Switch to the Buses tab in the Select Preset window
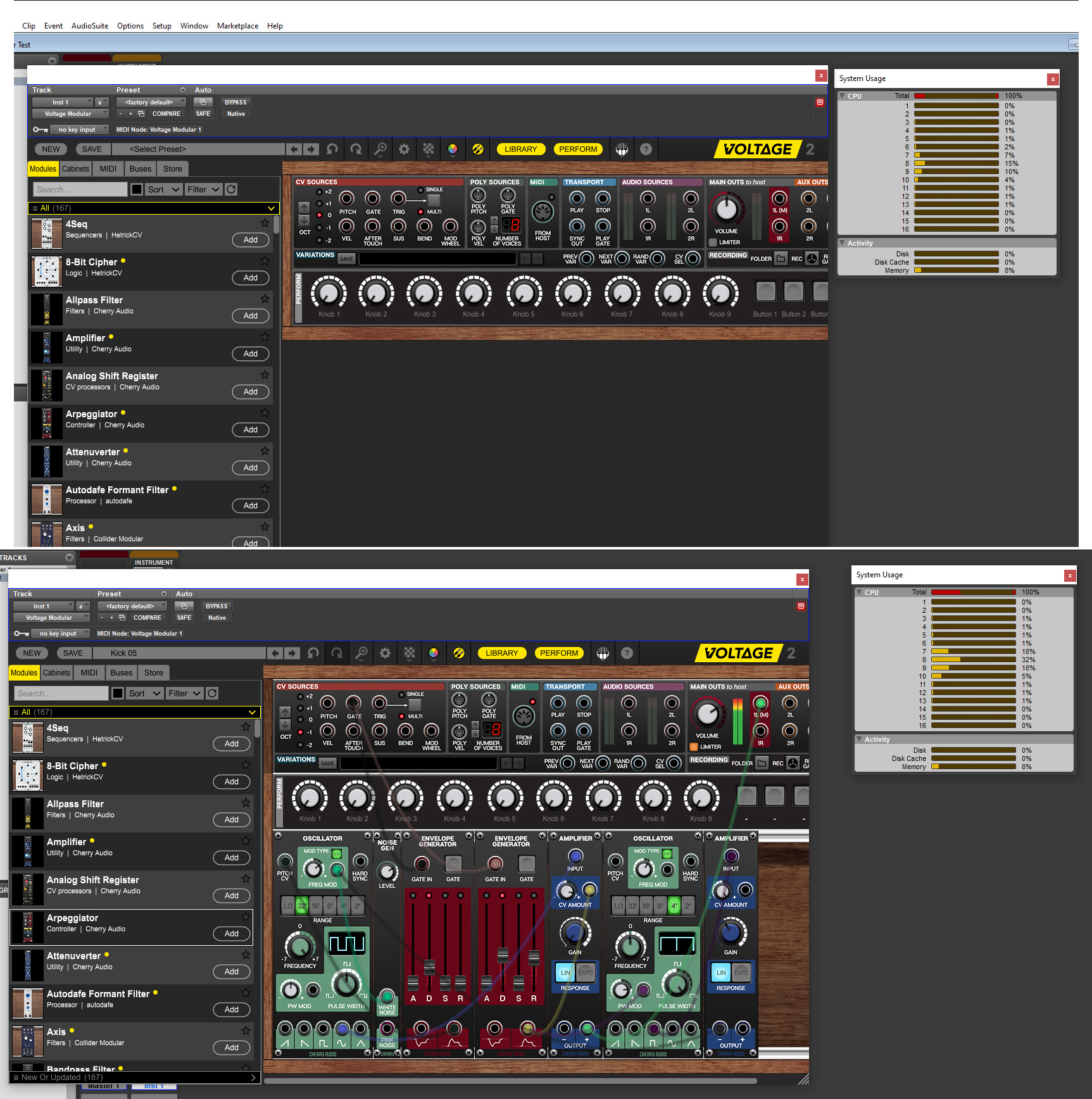The height and width of the screenshot is (1099, 1092). pos(141,169)
